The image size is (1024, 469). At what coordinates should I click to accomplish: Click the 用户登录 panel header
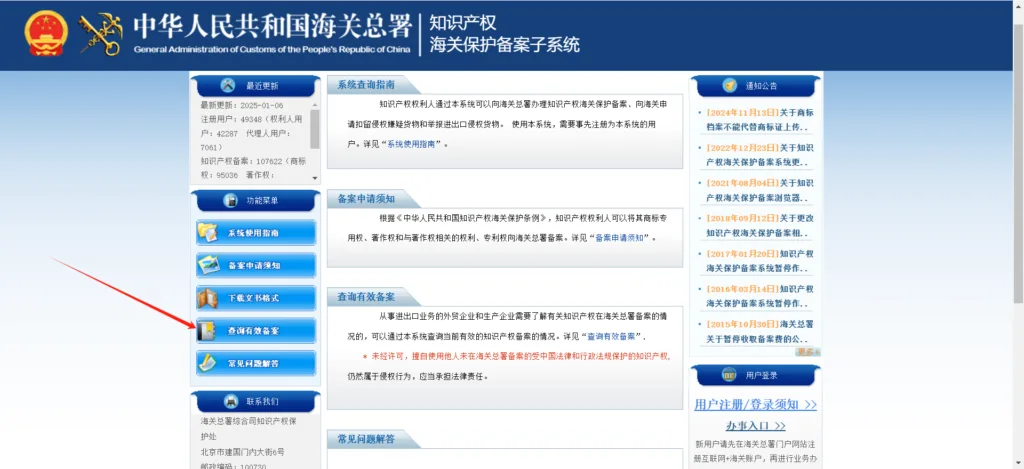click(755, 376)
